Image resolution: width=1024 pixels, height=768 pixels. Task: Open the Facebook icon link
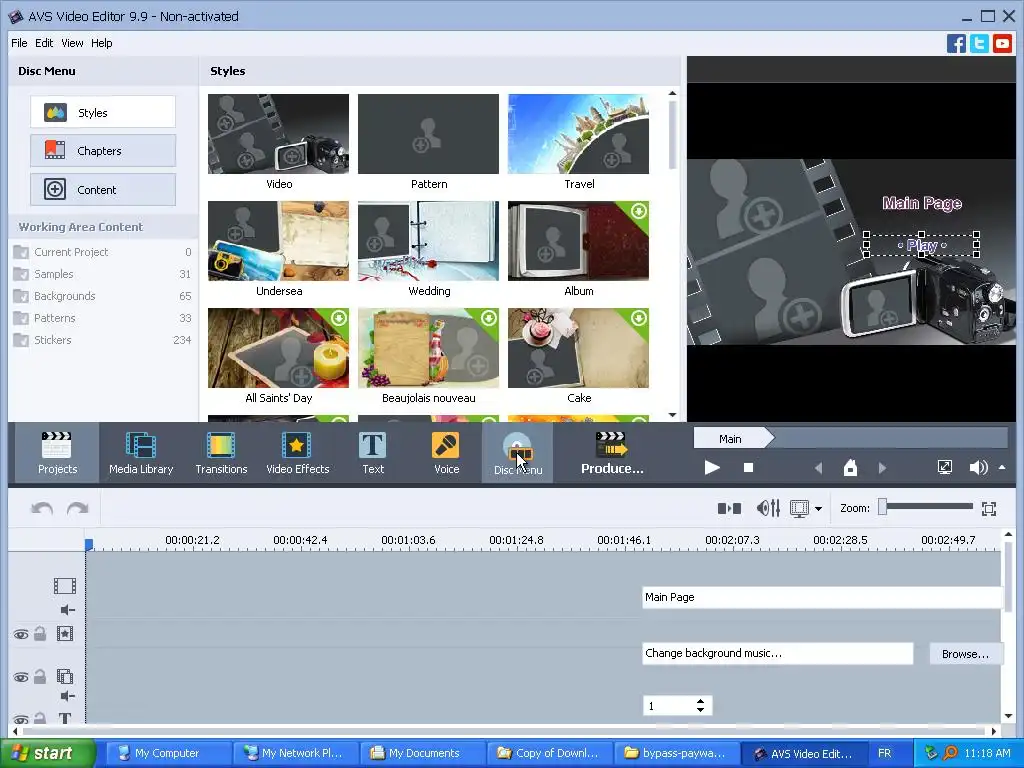point(956,44)
